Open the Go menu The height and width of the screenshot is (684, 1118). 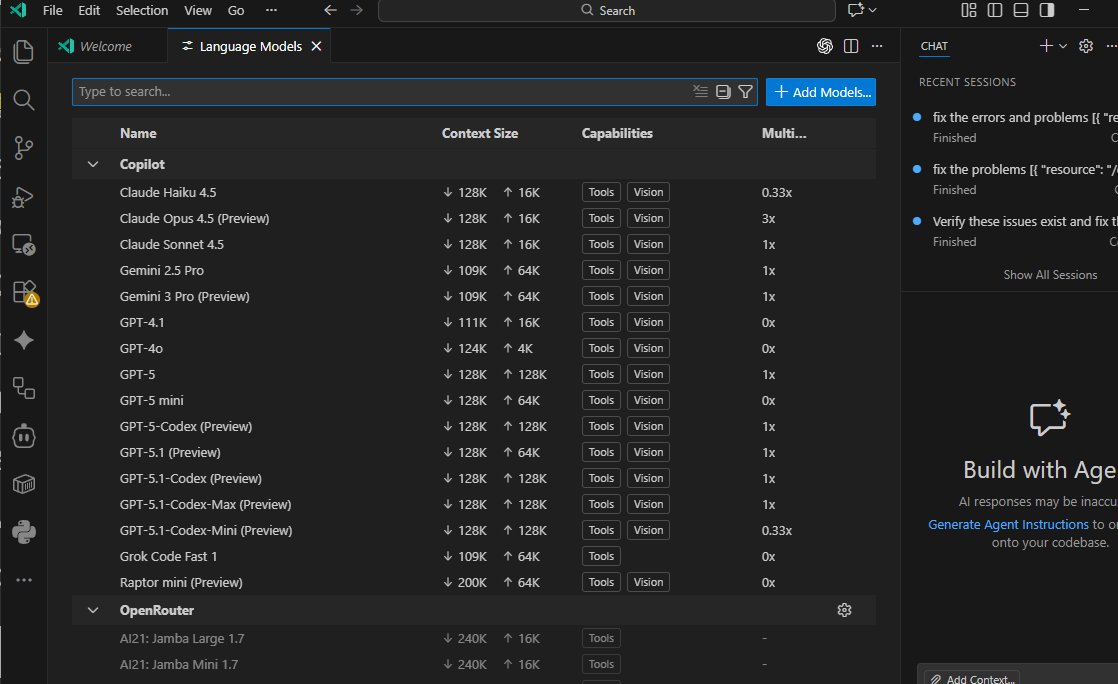(x=236, y=10)
